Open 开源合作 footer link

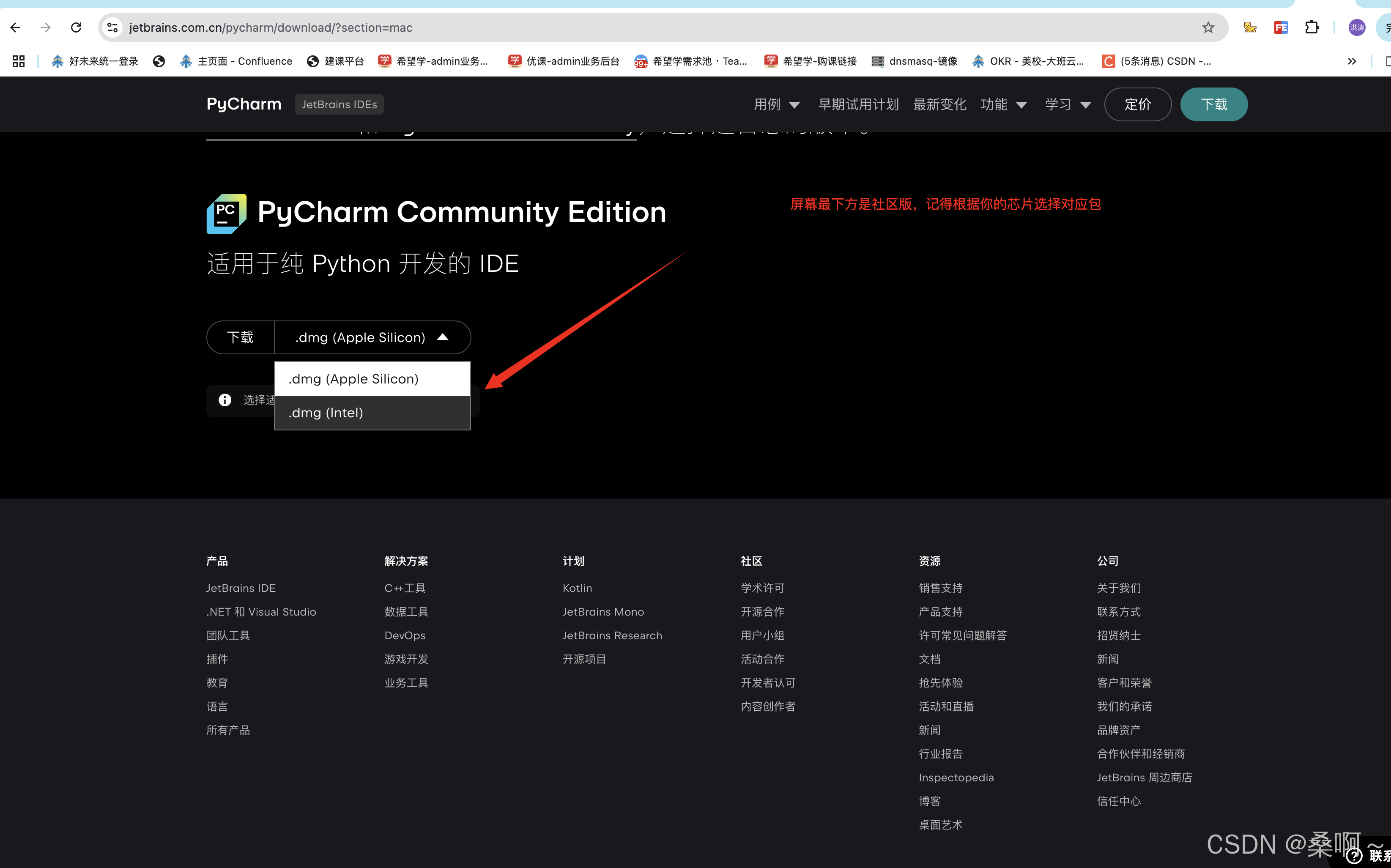762,611
